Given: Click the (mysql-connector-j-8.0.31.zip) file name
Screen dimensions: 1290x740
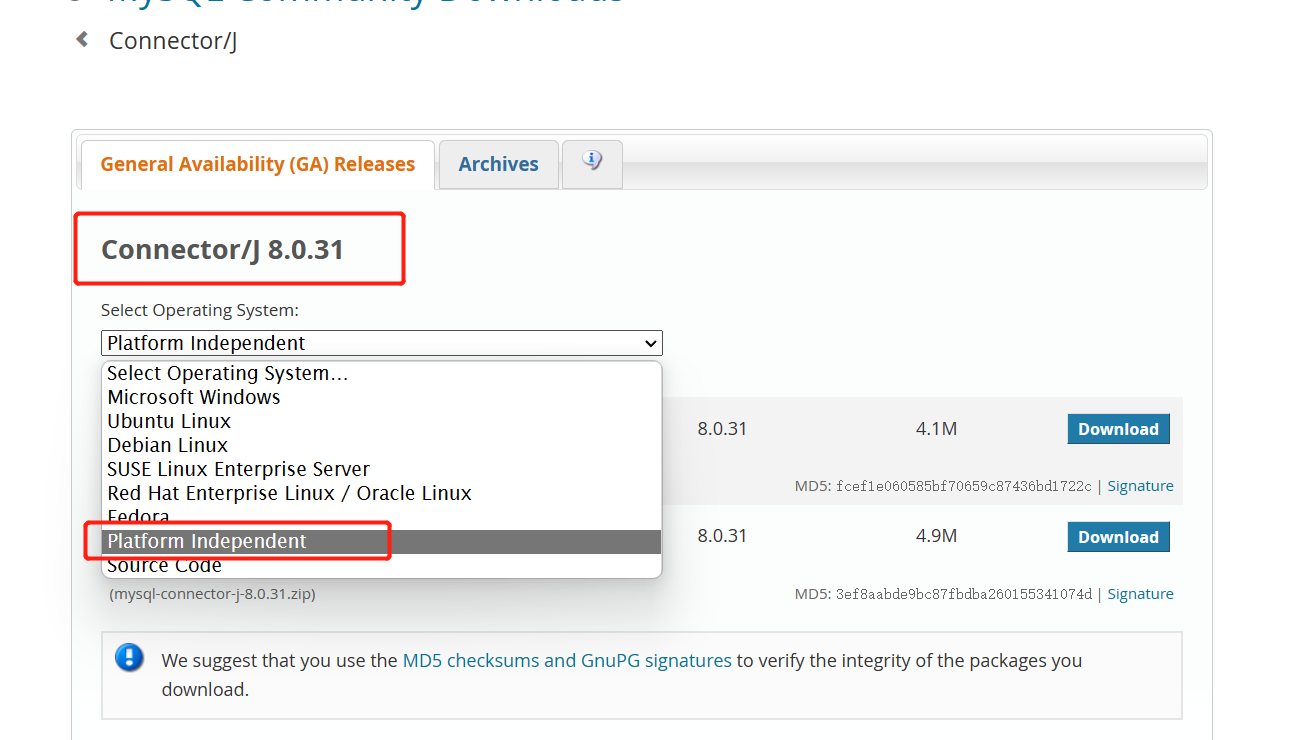Looking at the screenshot, I should coord(212,594).
